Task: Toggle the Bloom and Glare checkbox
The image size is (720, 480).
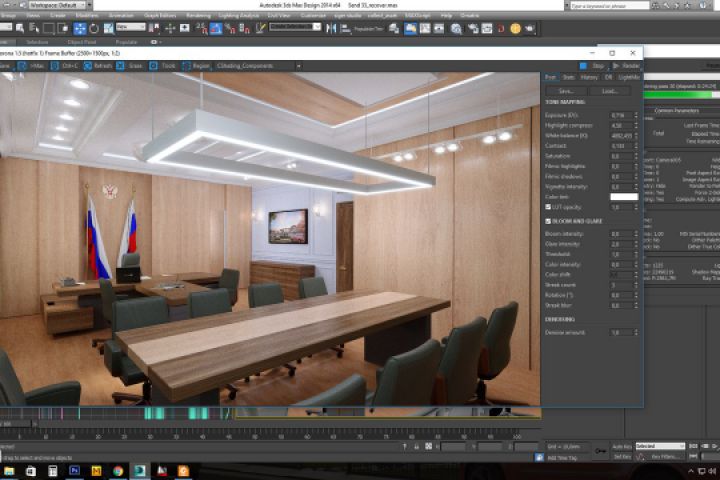Action: pos(548,221)
